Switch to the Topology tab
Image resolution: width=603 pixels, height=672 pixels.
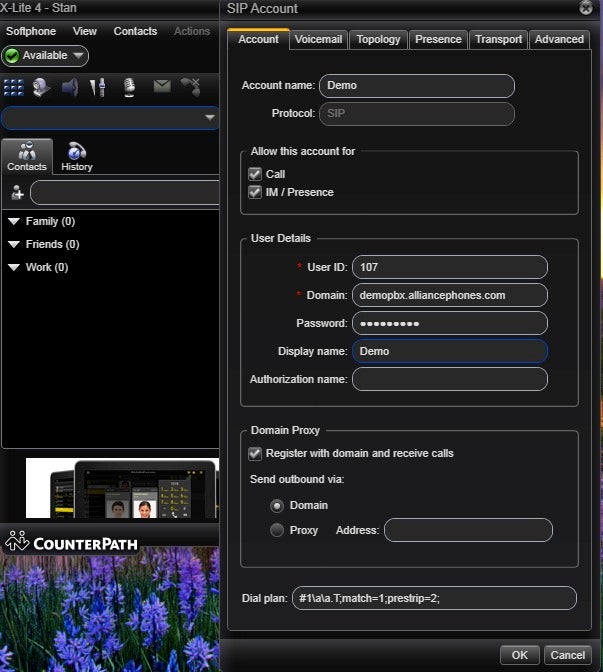coord(378,39)
